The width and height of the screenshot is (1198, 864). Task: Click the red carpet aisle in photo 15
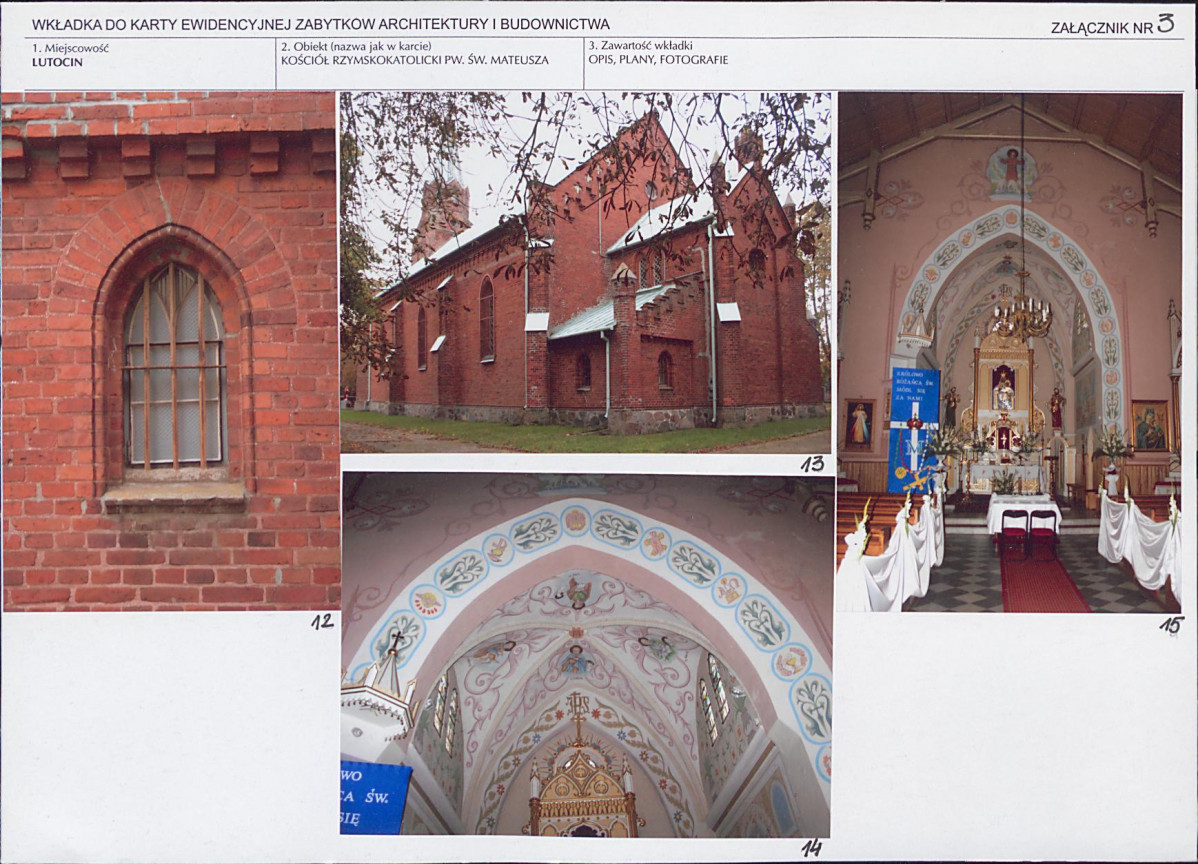[1042, 578]
